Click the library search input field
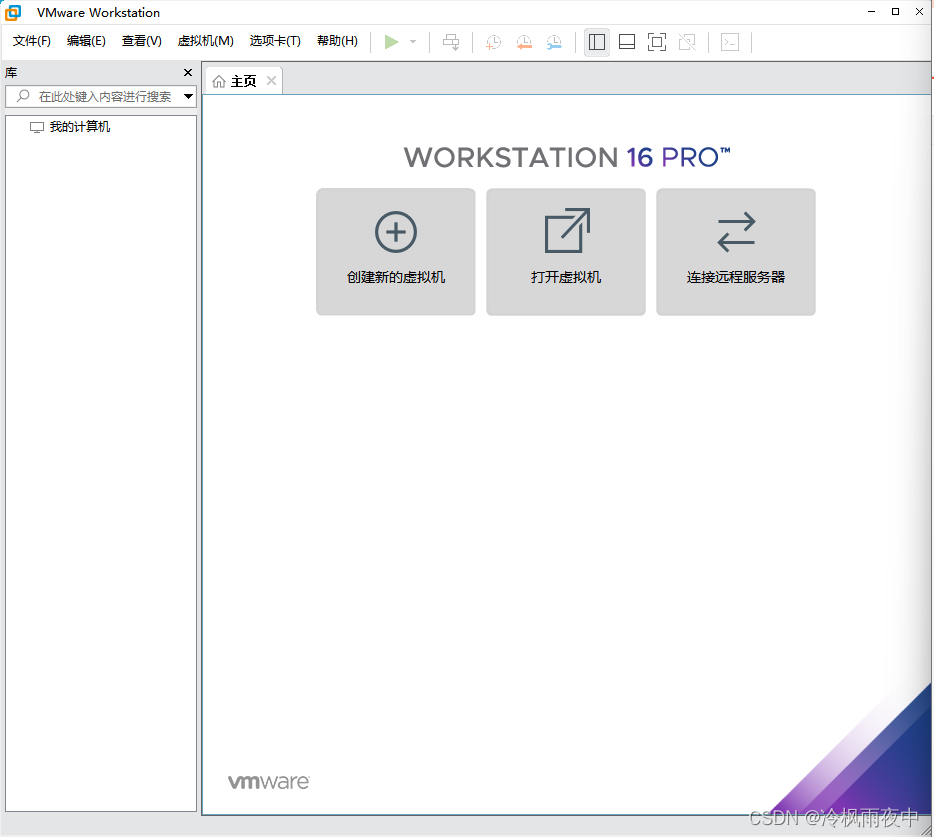The width and height of the screenshot is (934, 837). click(101, 96)
